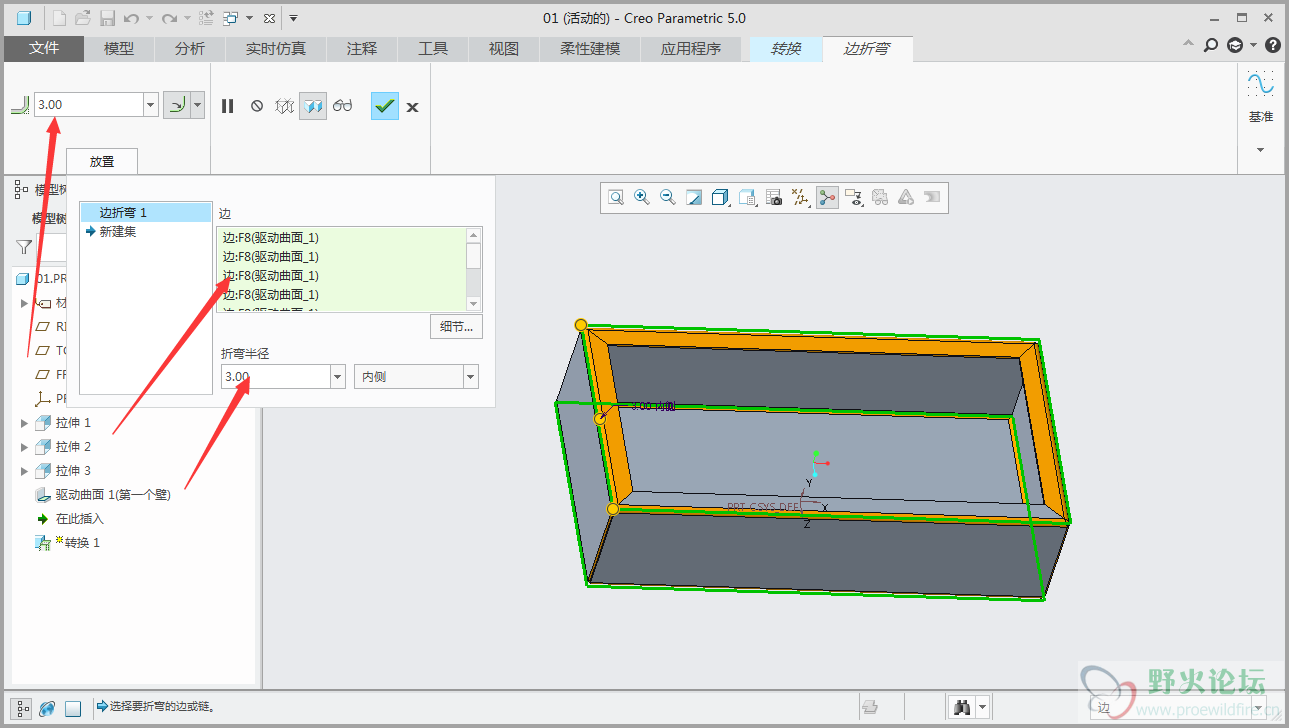1289x728 pixels.
Task: Switch to the 柔性建模 ribbon tab
Action: [590, 48]
